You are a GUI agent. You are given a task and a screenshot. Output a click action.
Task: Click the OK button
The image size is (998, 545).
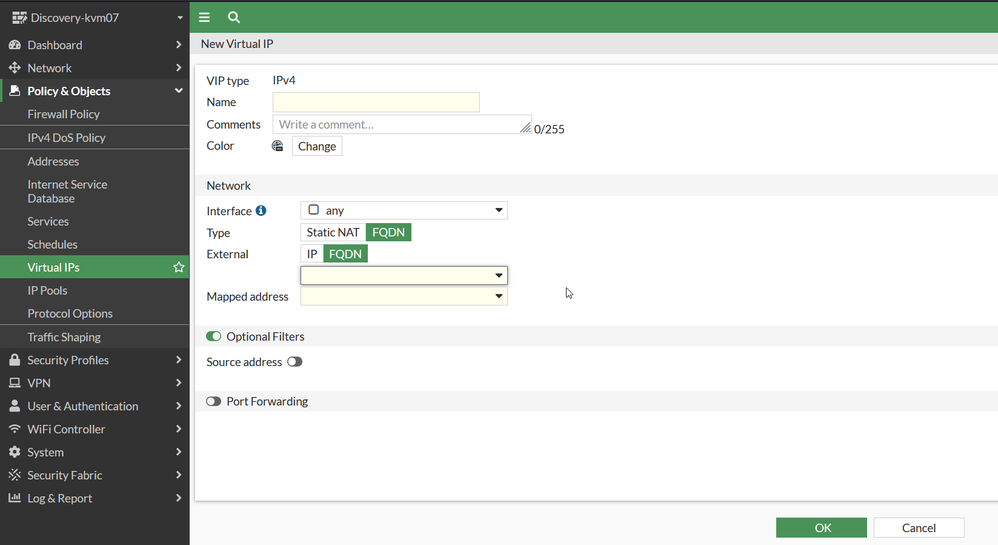[x=821, y=527]
